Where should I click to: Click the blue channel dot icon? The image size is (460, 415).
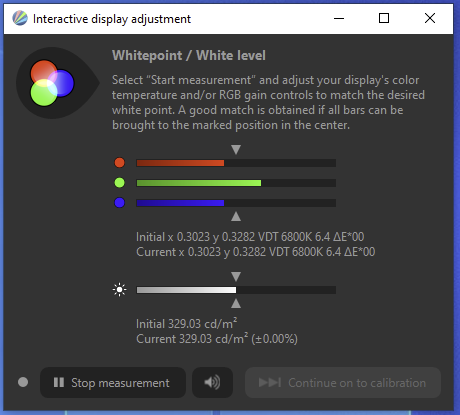[119, 203]
